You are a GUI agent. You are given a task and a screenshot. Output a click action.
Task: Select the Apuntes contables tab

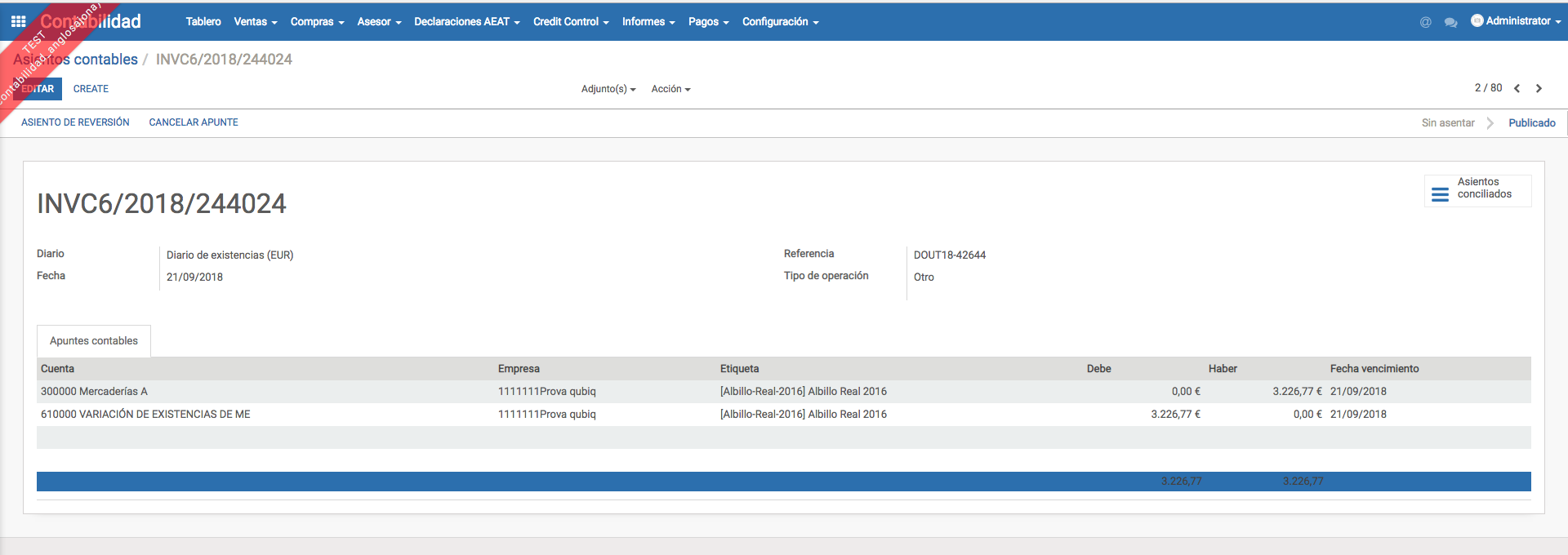(94, 341)
